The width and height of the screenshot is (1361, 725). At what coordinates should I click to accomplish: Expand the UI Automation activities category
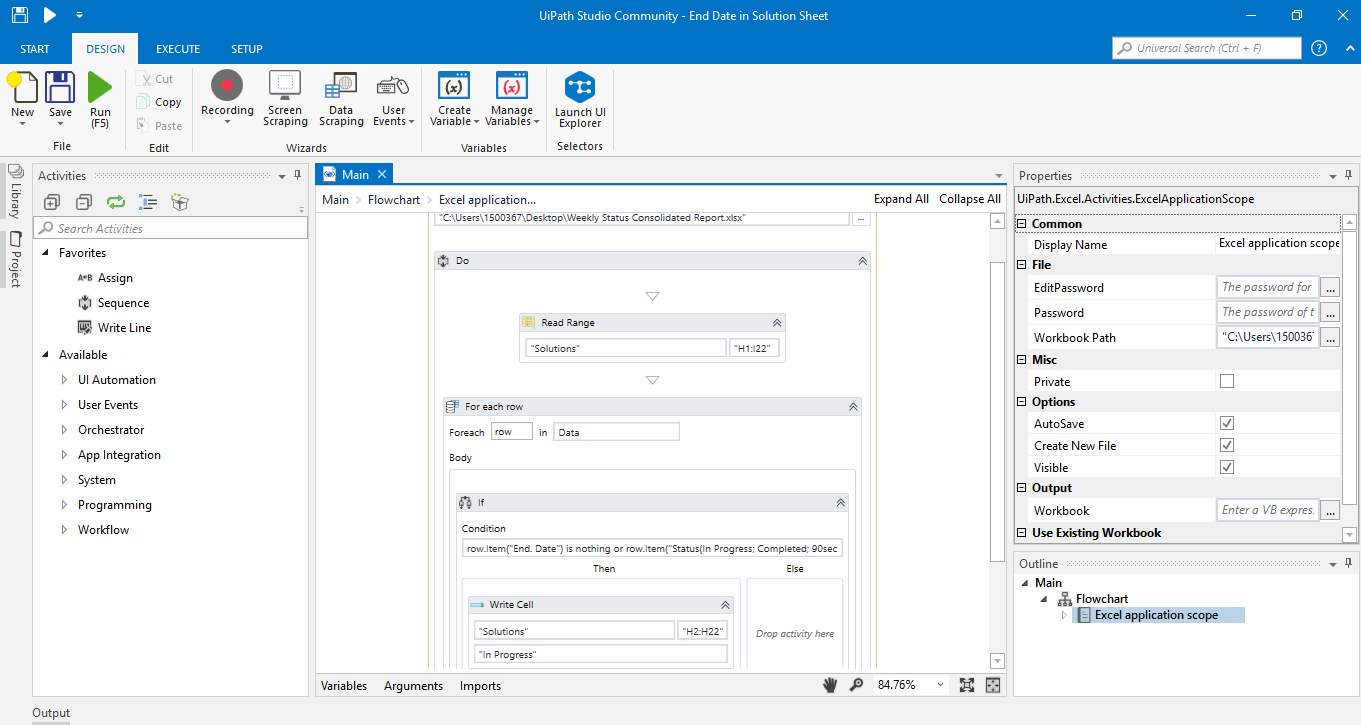point(65,380)
